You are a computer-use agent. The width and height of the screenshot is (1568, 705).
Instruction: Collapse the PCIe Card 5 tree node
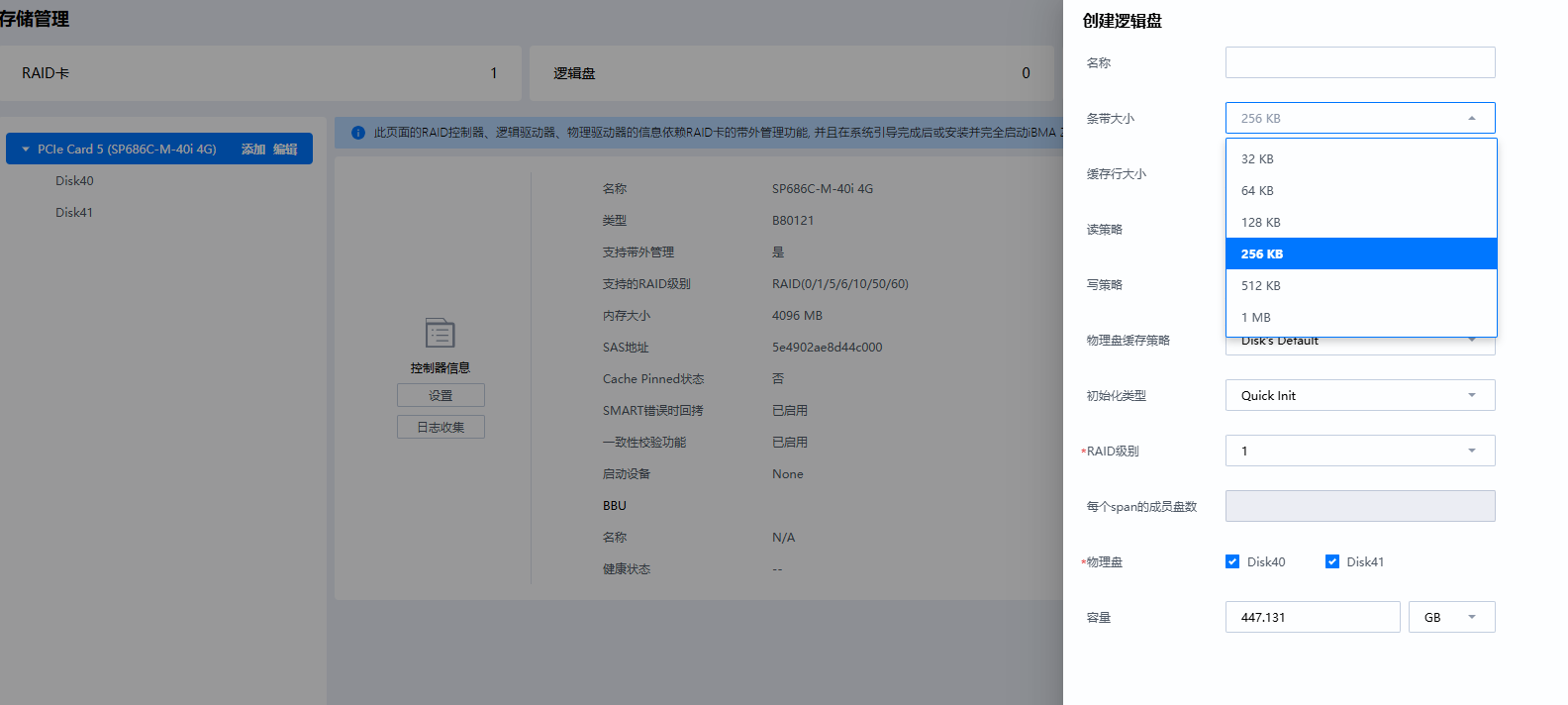(x=26, y=150)
